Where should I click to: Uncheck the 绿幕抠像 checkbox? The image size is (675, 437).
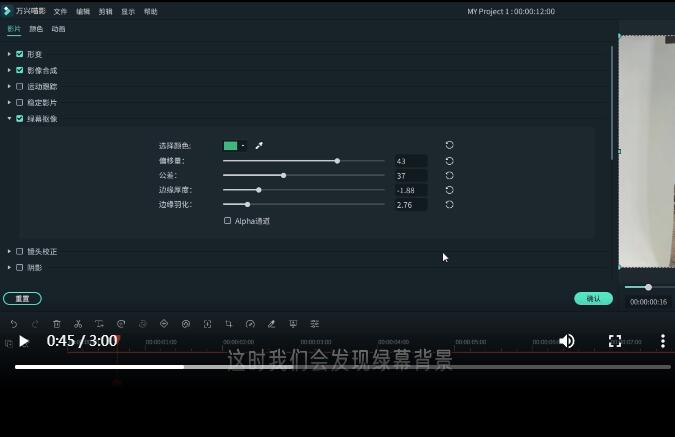click(x=19, y=118)
